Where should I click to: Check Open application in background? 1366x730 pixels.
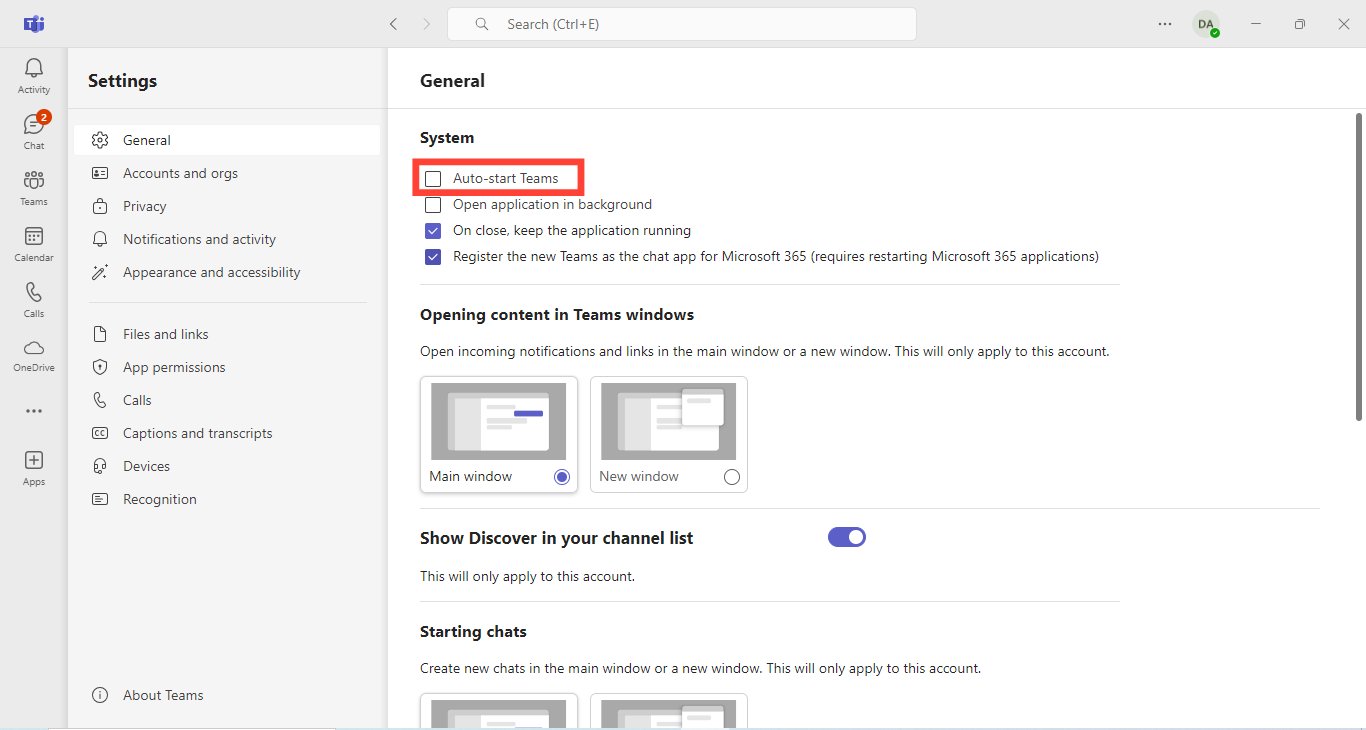(x=433, y=204)
